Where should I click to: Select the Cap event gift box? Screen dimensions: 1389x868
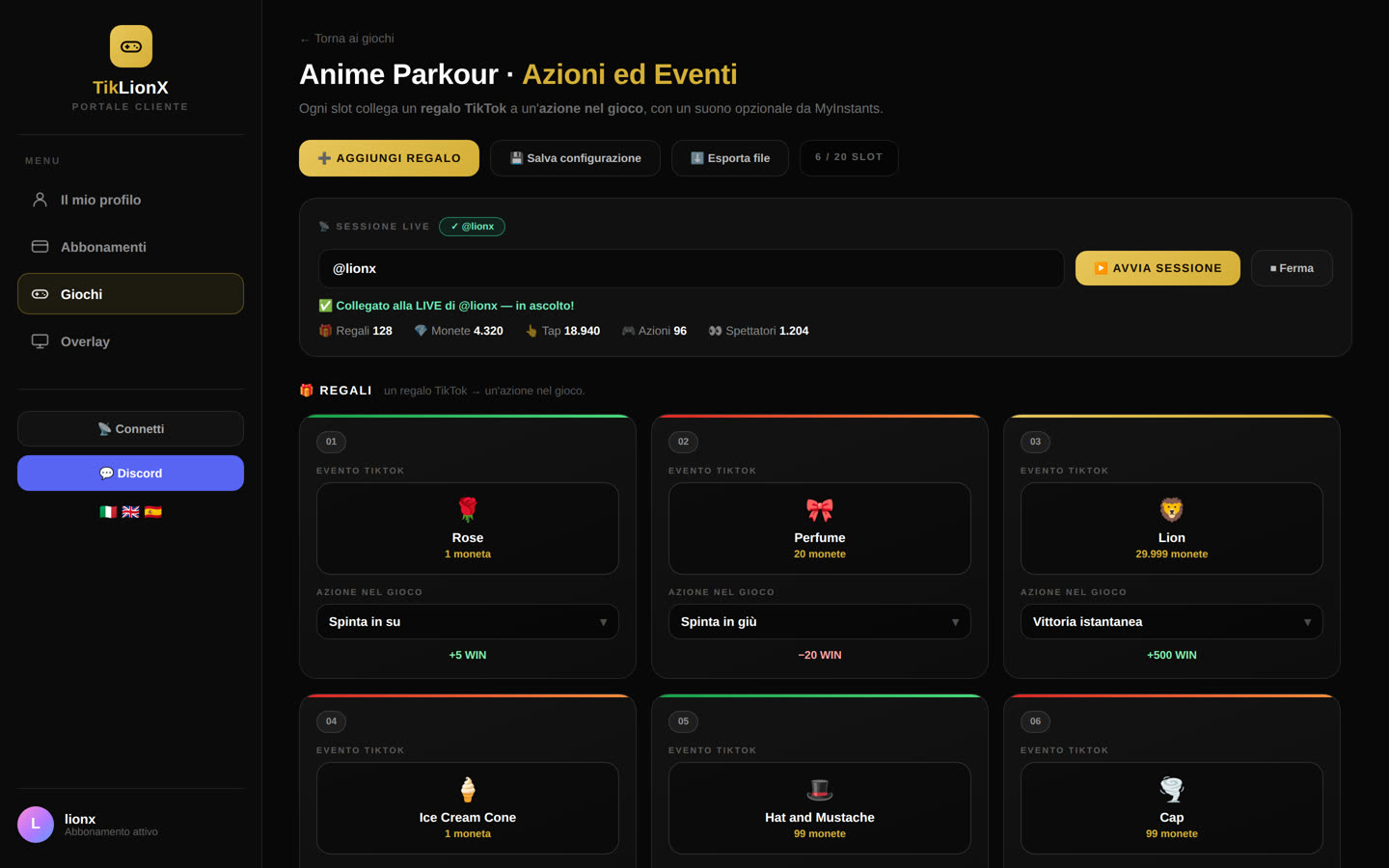click(1172, 808)
